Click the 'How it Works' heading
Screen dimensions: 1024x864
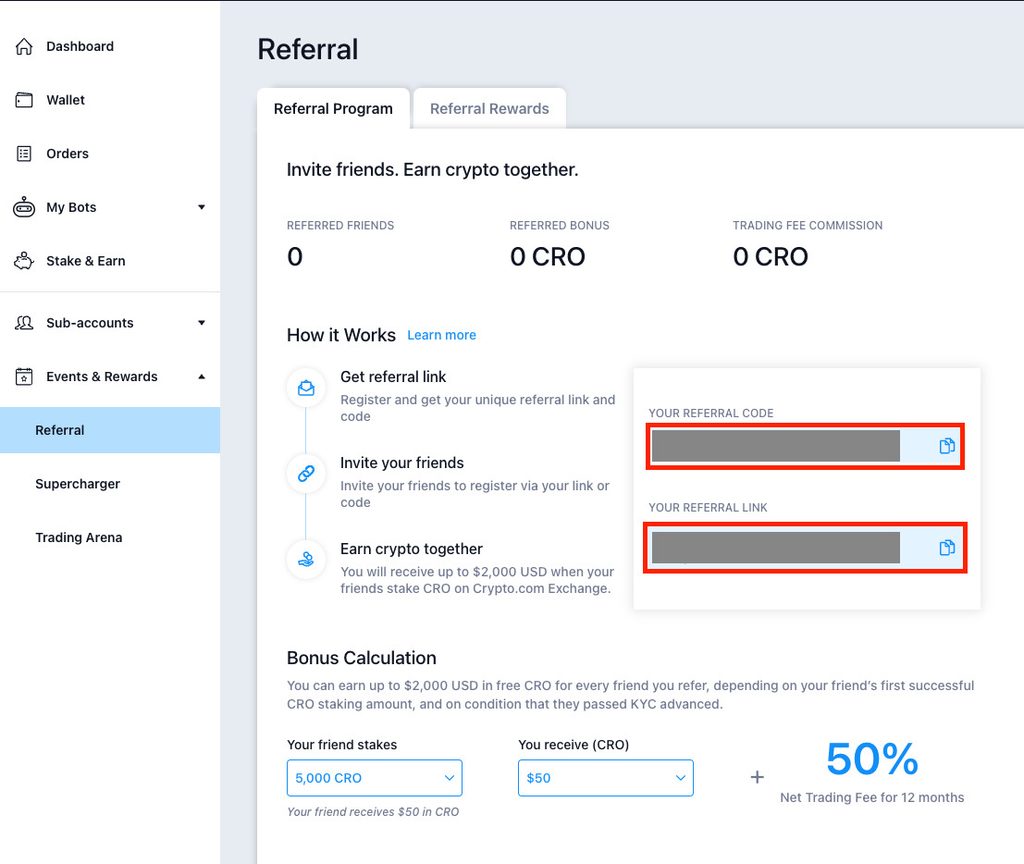[x=341, y=335]
